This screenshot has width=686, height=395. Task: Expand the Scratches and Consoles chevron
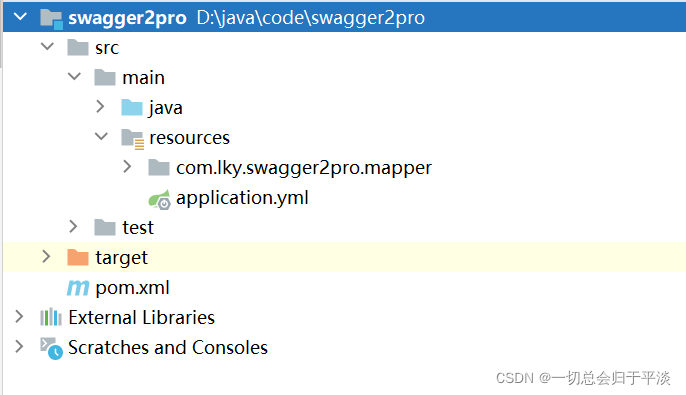coord(19,346)
